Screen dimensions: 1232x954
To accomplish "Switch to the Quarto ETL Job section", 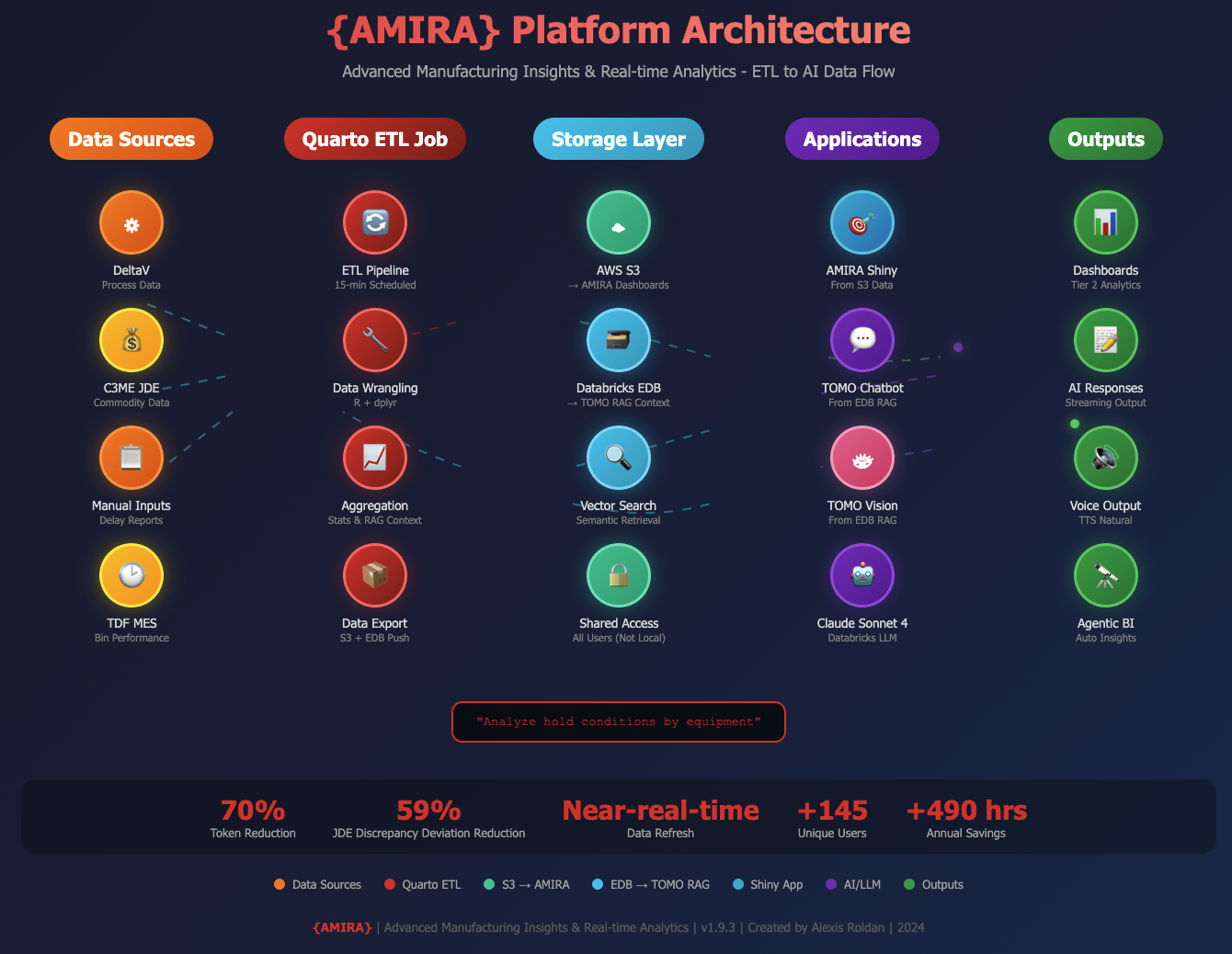I will pos(375,139).
